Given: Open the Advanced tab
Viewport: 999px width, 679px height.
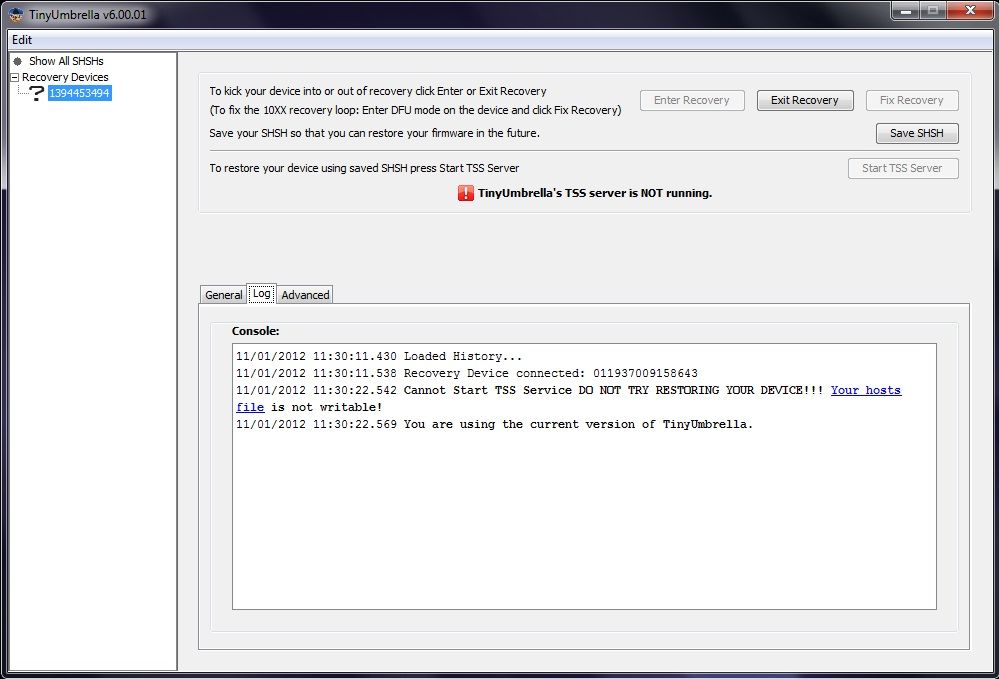Looking at the screenshot, I should coord(305,295).
